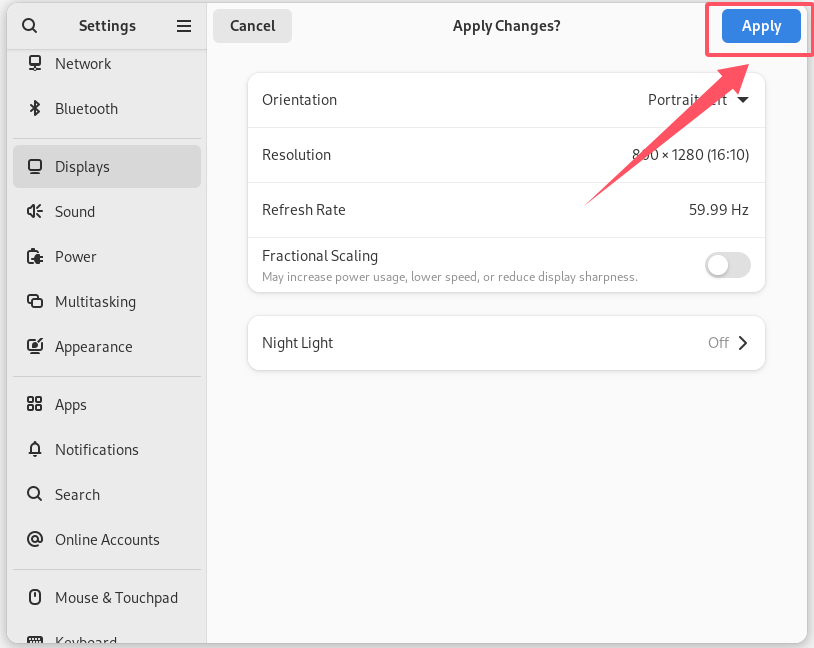The height and width of the screenshot is (648, 814).
Task: Select Online Accounts in the sidebar
Action: click(107, 539)
